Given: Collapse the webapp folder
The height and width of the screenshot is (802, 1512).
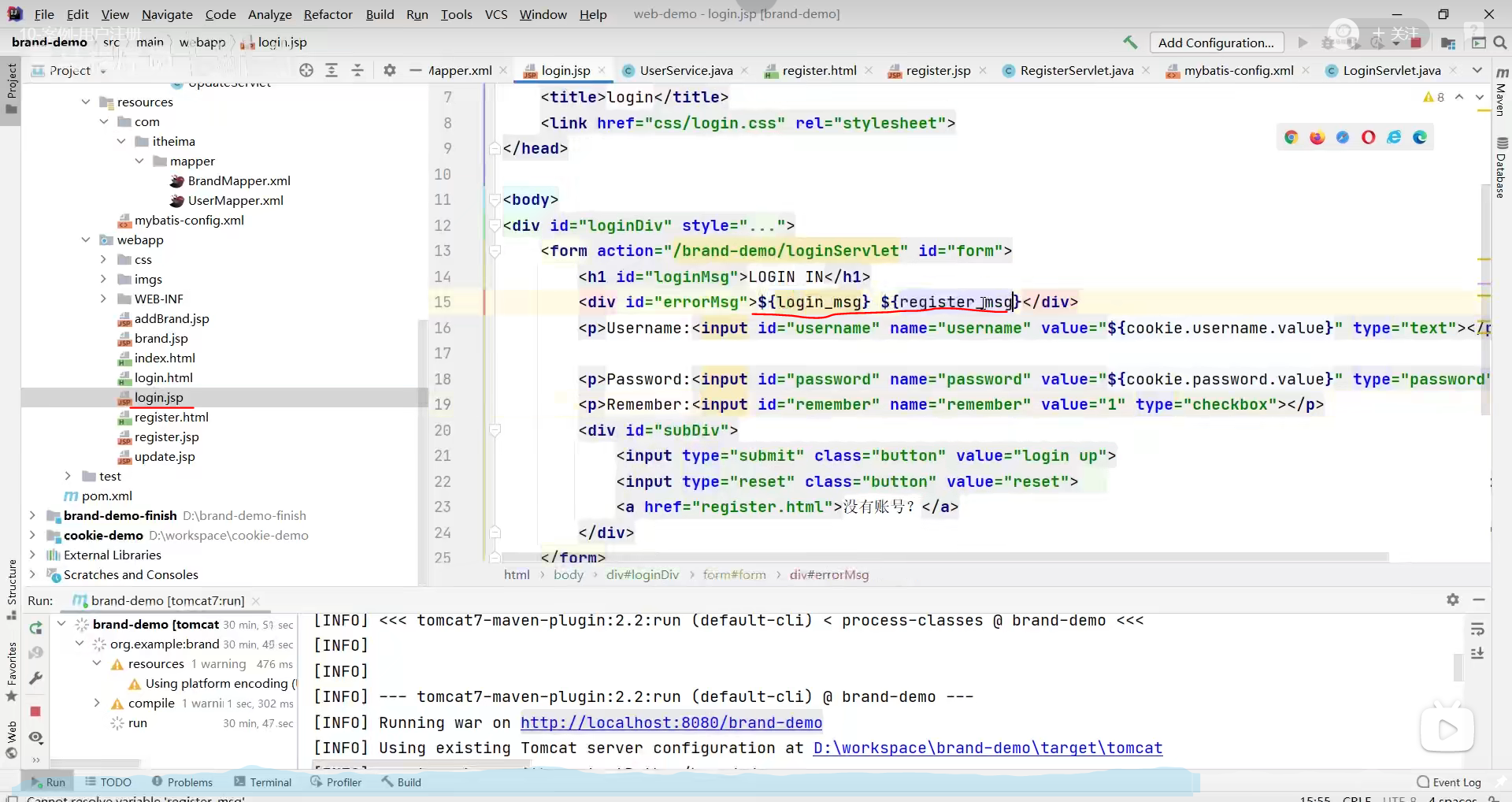Looking at the screenshot, I should click(x=86, y=239).
